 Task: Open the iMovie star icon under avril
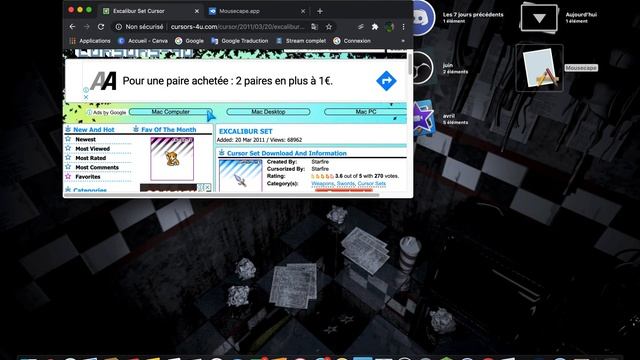(423, 118)
